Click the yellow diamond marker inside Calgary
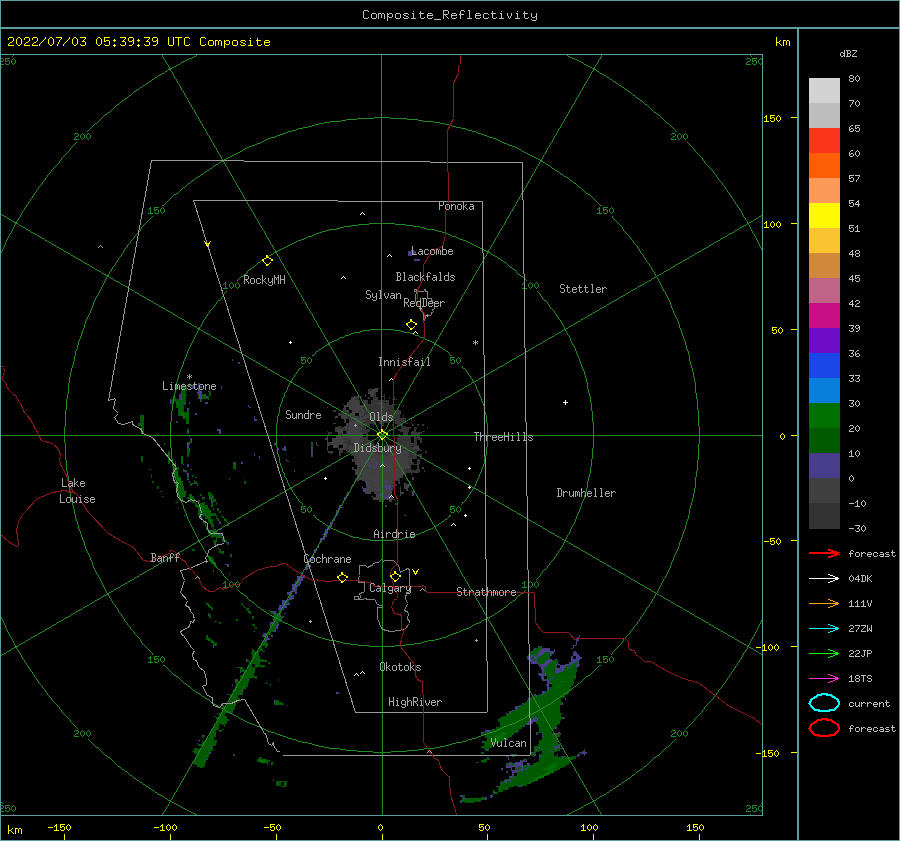The height and width of the screenshot is (841, 900). point(395,576)
